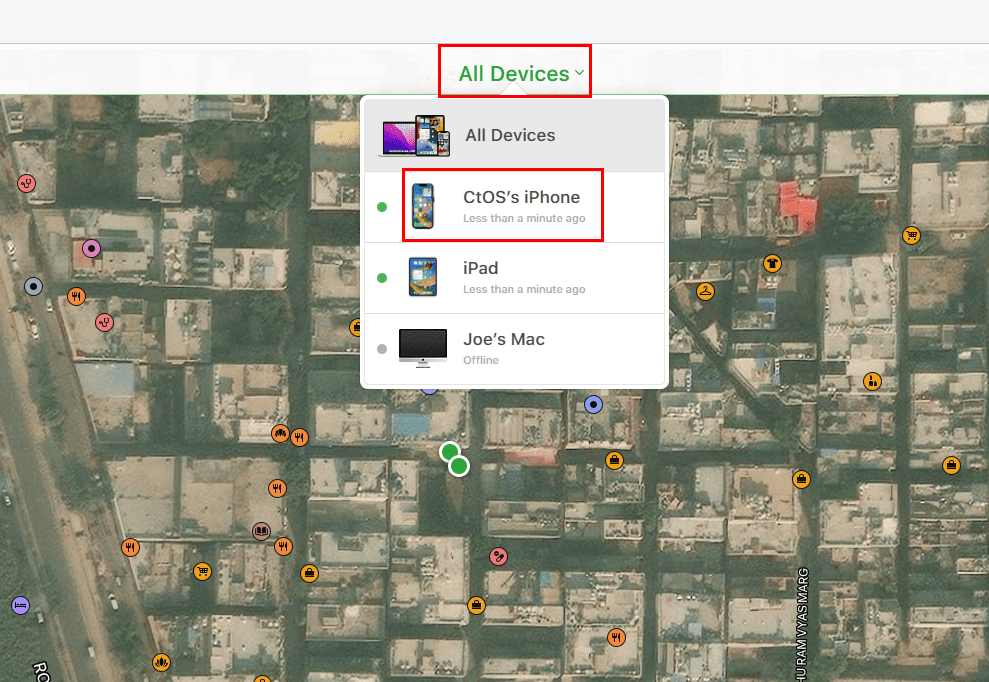
Task: Select Joe's Mac in the device list
Action: point(515,349)
